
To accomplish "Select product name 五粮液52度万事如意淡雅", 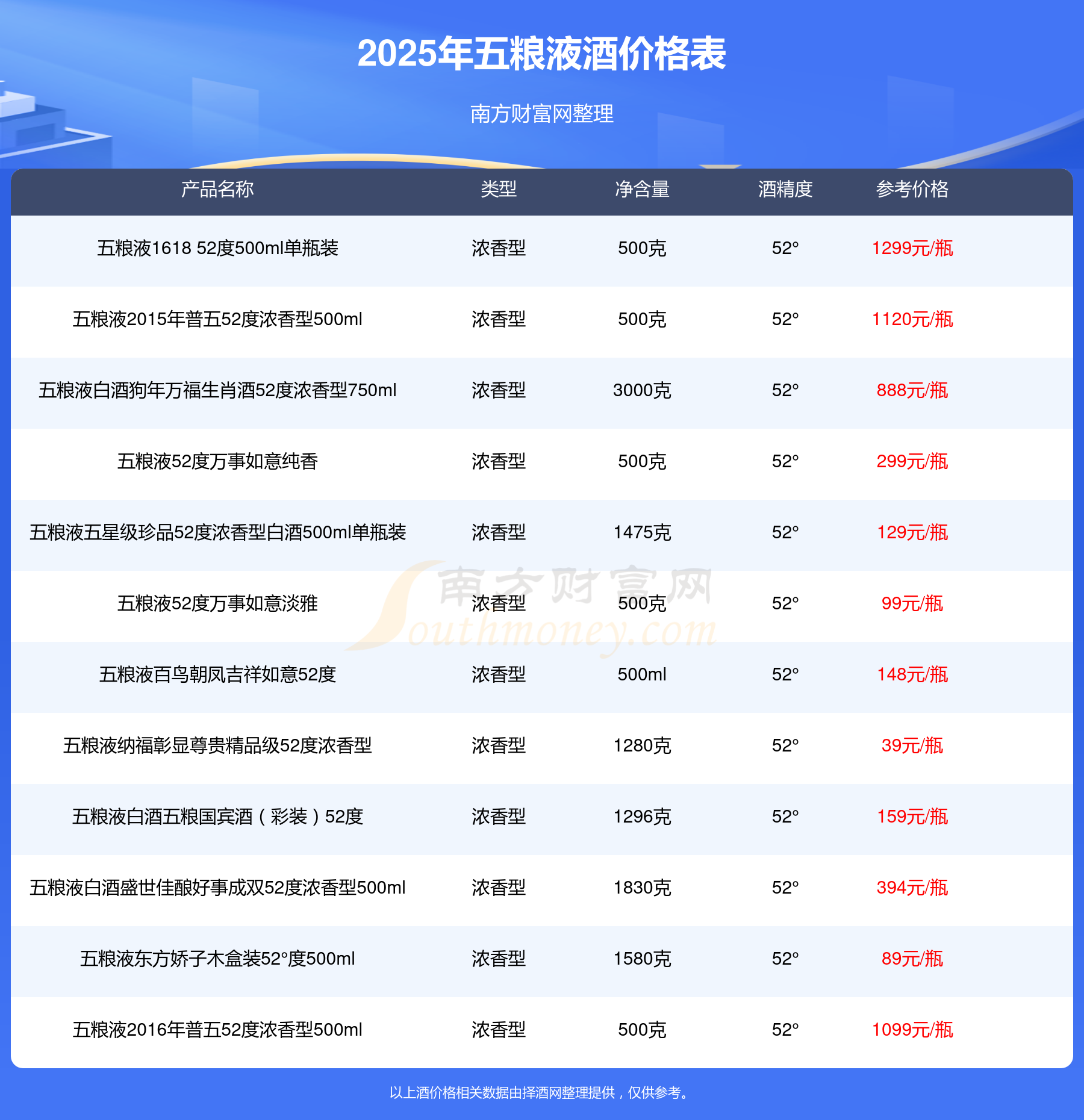I will pos(217,603).
